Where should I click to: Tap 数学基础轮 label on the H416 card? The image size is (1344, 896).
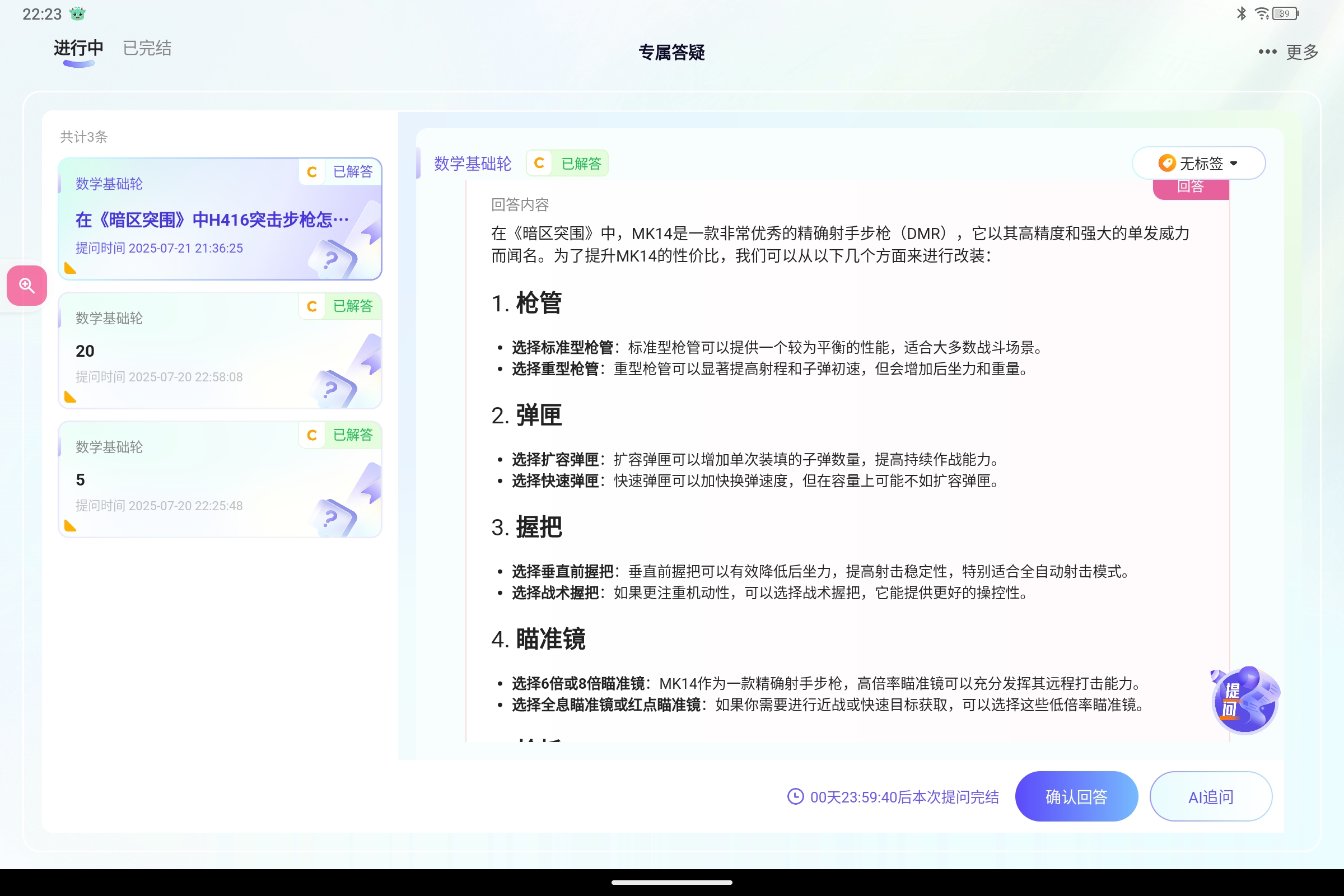click(x=109, y=184)
